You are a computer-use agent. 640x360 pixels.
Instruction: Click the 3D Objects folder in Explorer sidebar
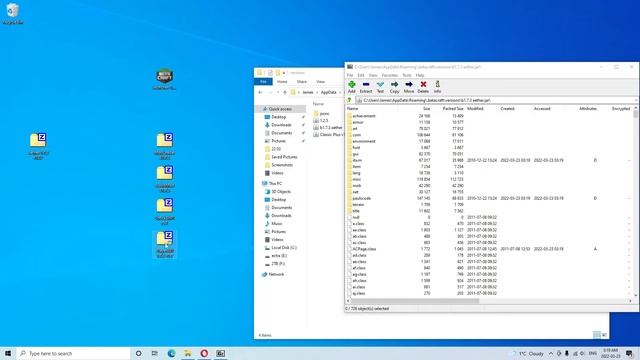pyautogui.click(x=277, y=191)
